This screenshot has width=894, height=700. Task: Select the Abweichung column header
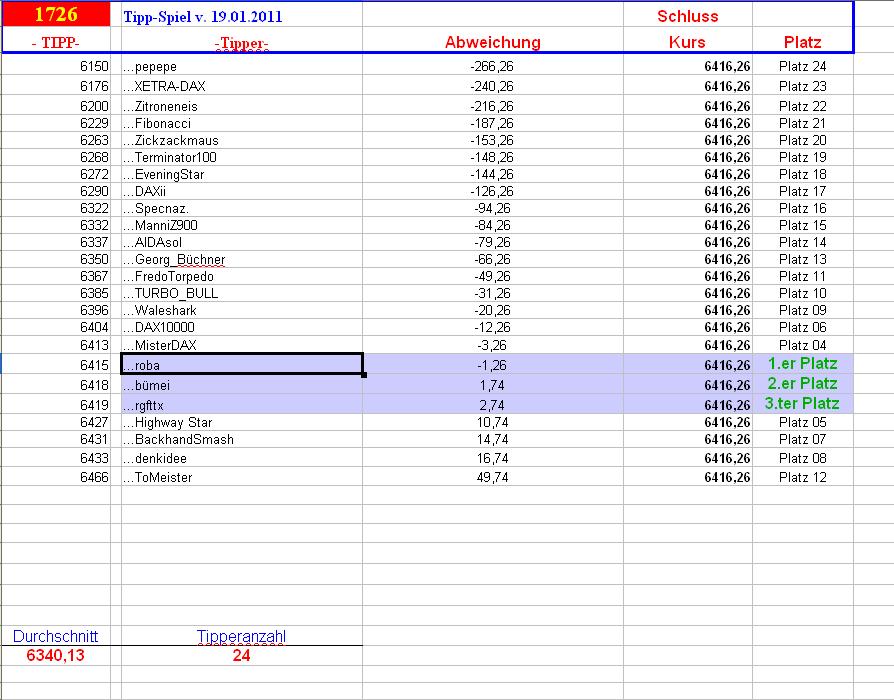493,42
